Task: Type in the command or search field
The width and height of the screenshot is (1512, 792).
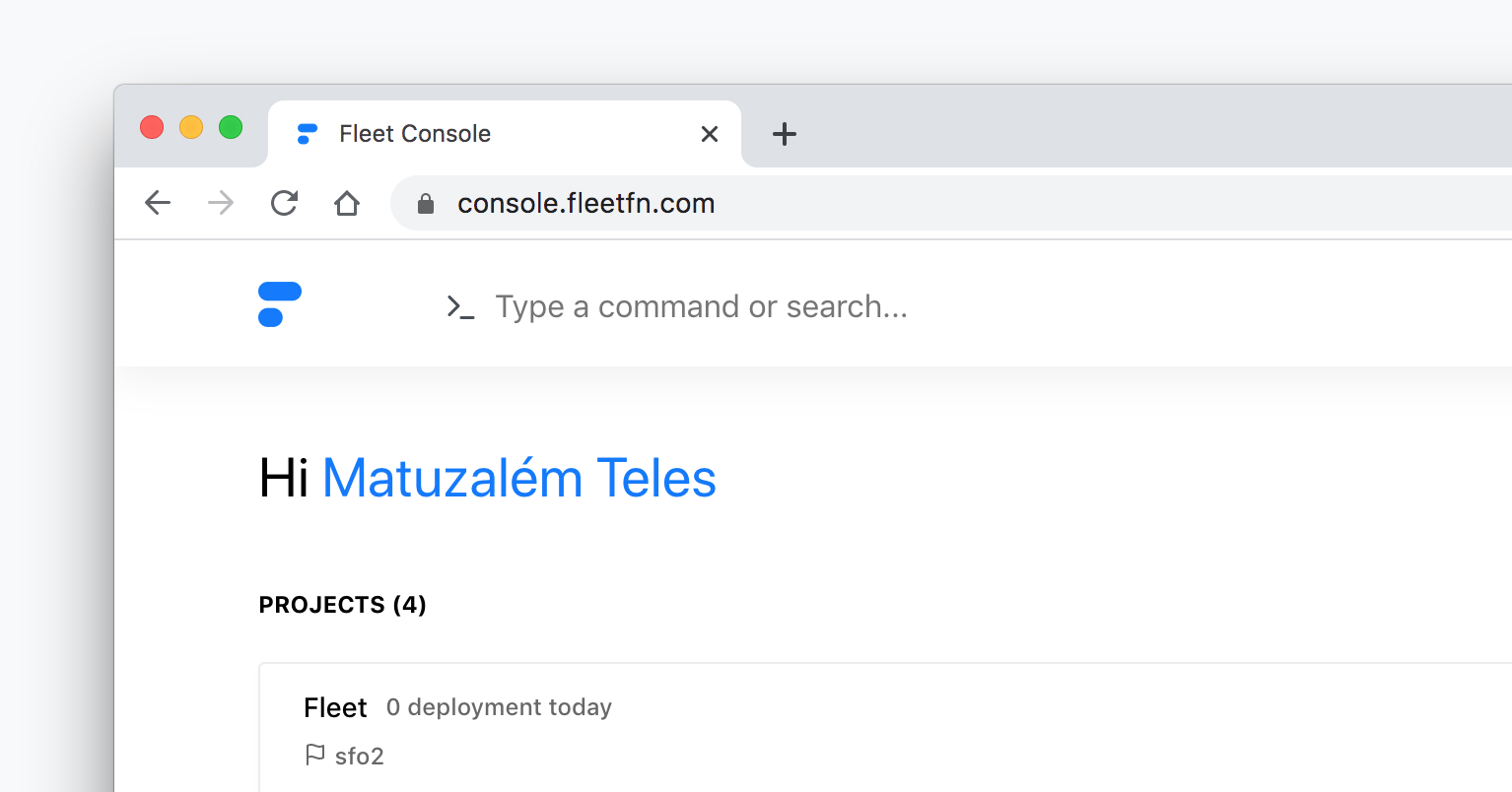Action: (701, 307)
